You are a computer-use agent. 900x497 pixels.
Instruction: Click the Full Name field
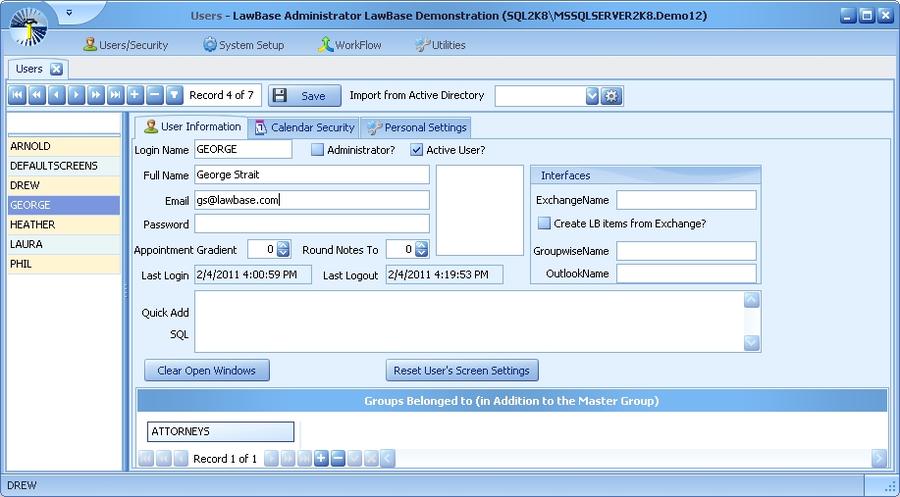click(312, 174)
